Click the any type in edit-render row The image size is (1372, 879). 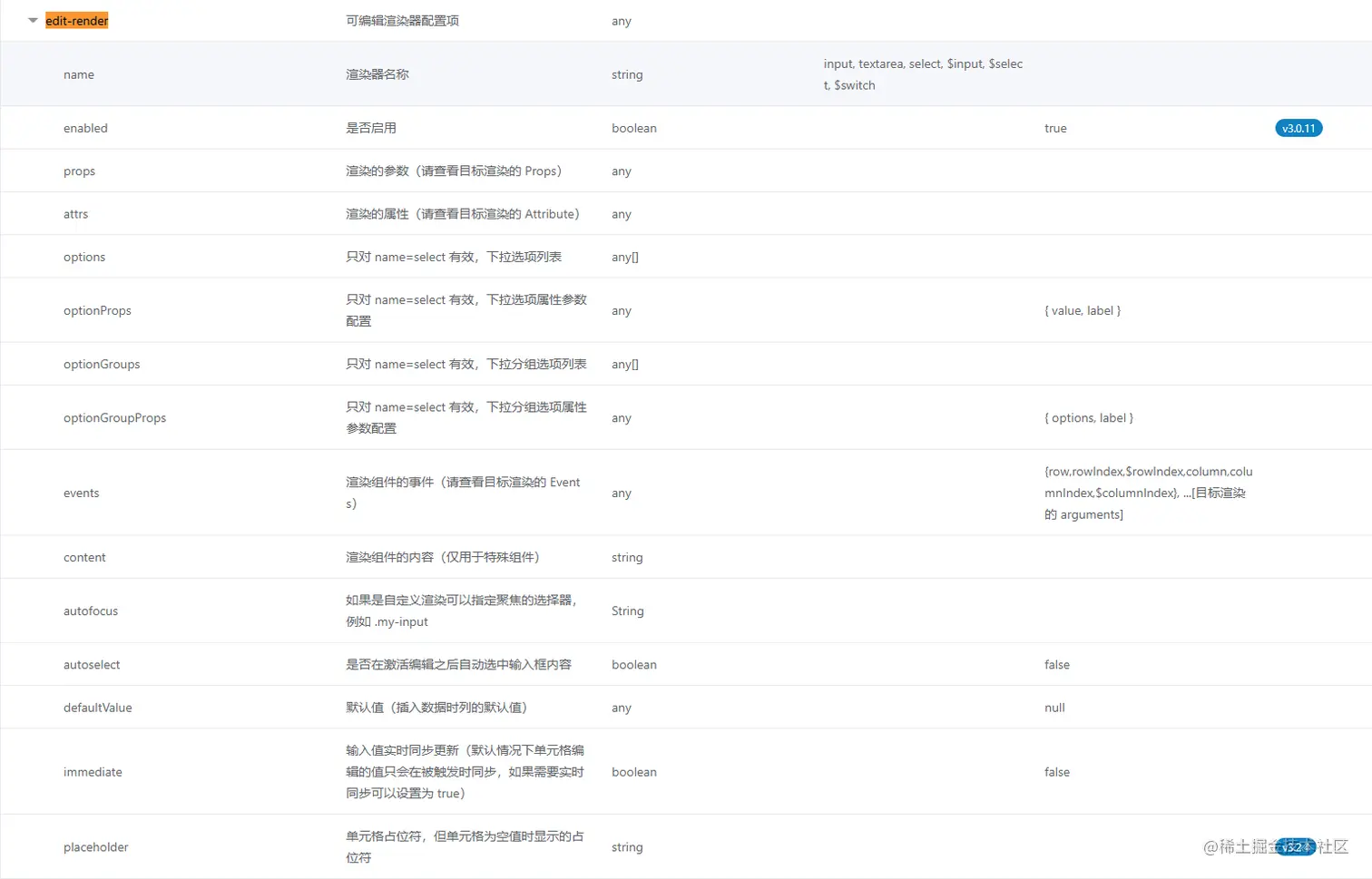pyautogui.click(x=622, y=21)
